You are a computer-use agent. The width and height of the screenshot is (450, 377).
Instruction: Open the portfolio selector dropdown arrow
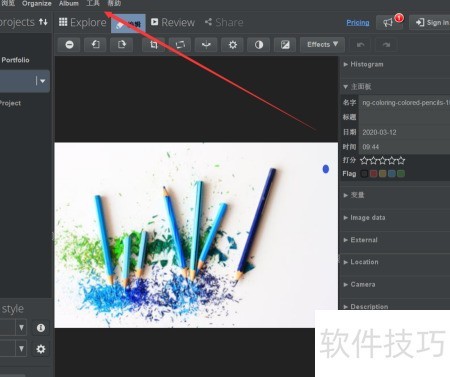(42, 81)
